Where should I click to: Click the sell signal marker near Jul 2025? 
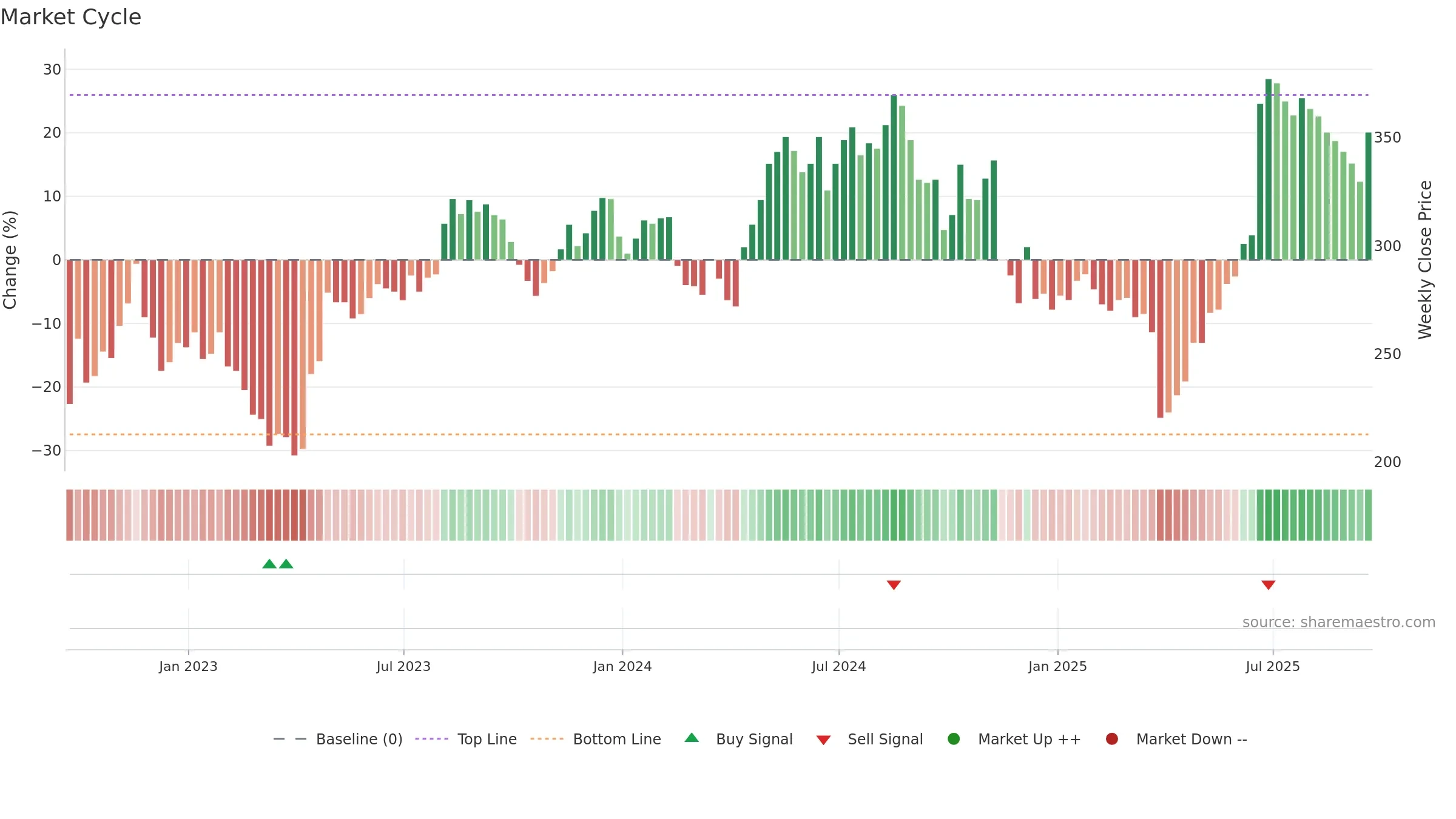1269,585
